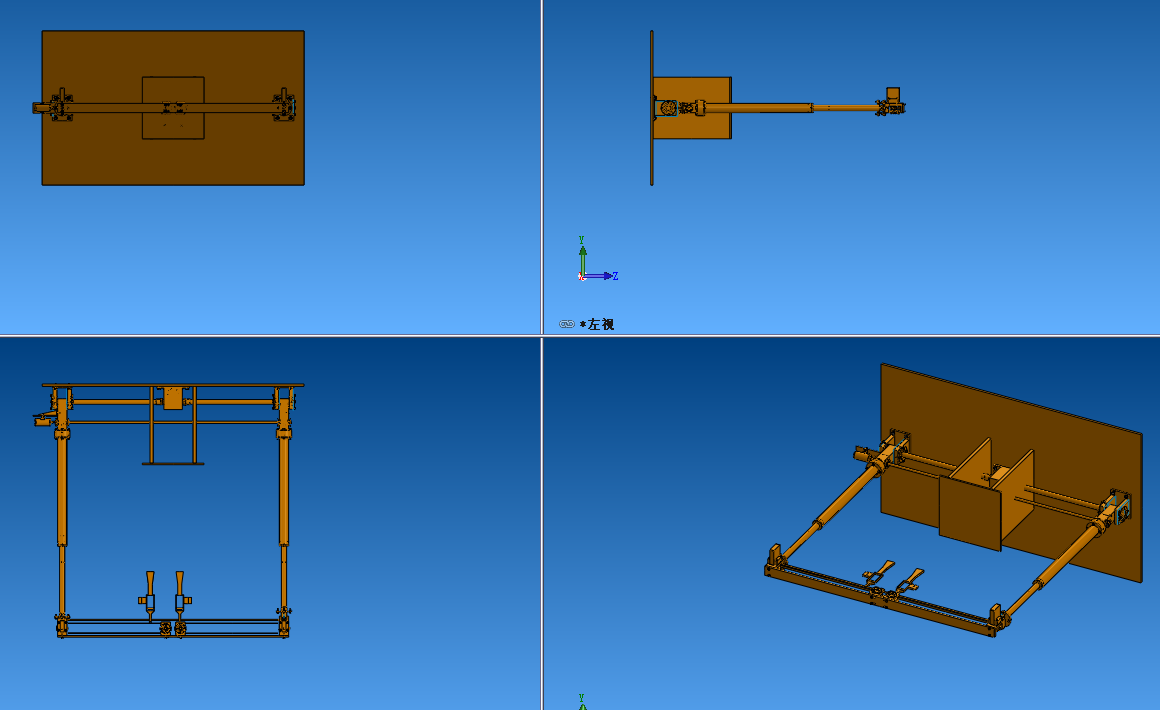Image resolution: width=1160 pixels, height=710 pixels.
Task: Open the *左视 view orientation label
Action: pos(599,324)
